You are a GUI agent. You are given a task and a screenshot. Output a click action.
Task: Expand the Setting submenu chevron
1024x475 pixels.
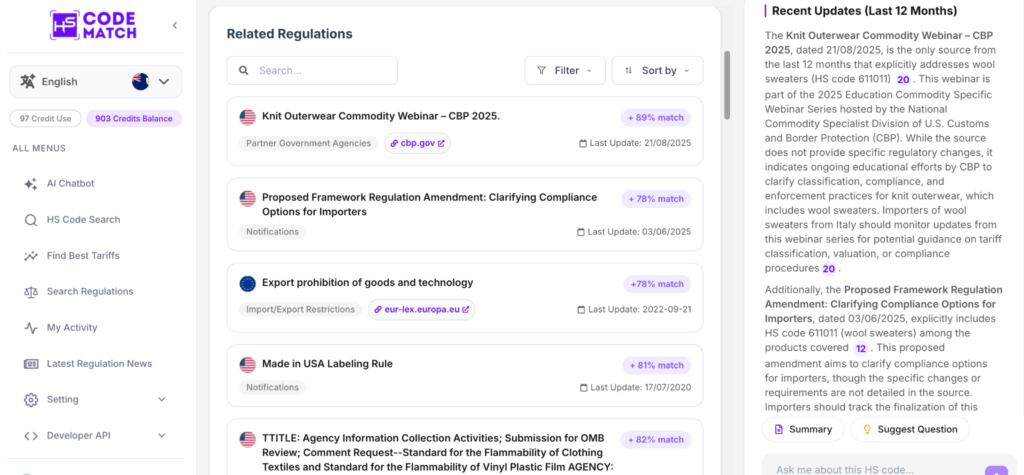(x=162, y=399)
